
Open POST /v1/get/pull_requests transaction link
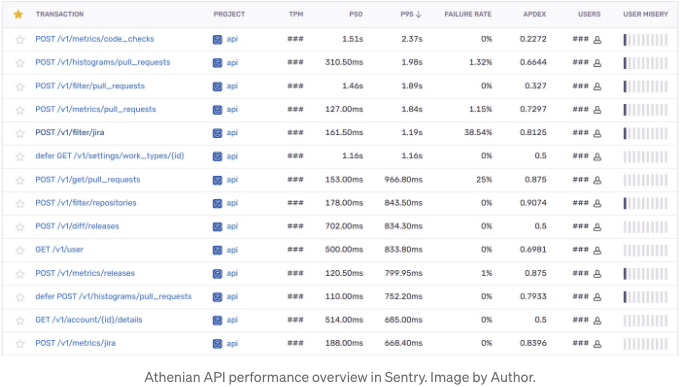pos(88,180)
